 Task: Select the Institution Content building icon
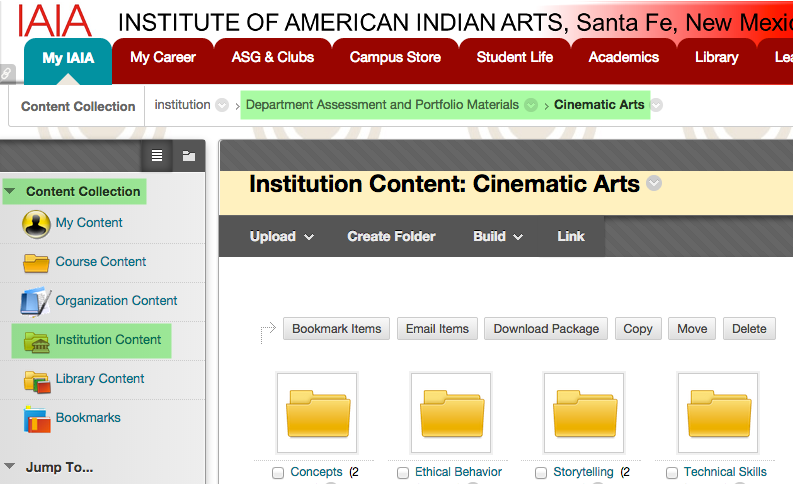[36, 340]
